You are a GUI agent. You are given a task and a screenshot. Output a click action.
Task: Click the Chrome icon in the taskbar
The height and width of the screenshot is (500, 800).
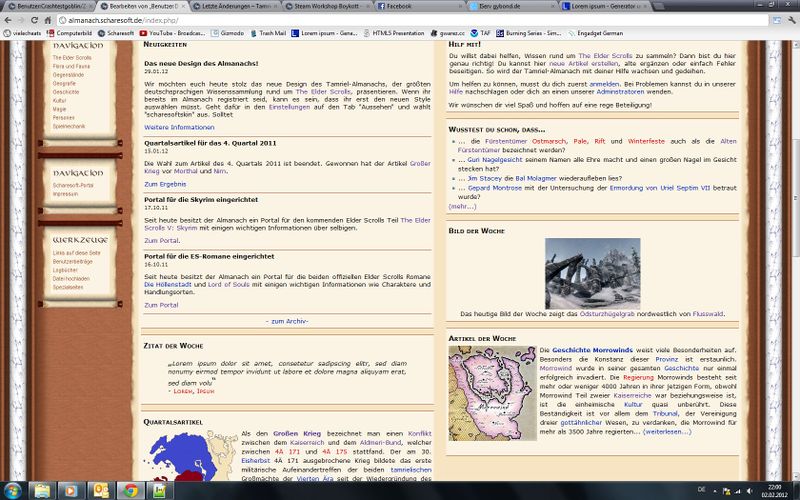130,491
